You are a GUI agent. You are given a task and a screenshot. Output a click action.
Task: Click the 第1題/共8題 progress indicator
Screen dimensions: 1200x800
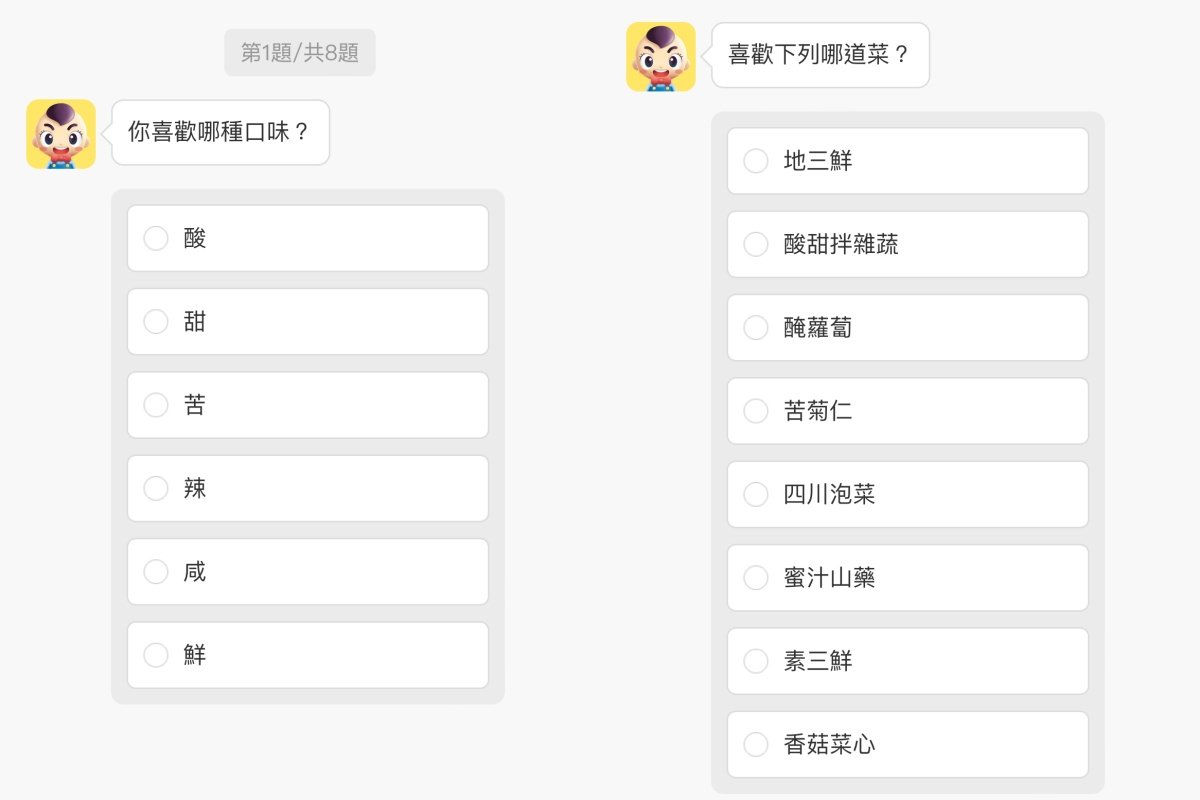300,53
